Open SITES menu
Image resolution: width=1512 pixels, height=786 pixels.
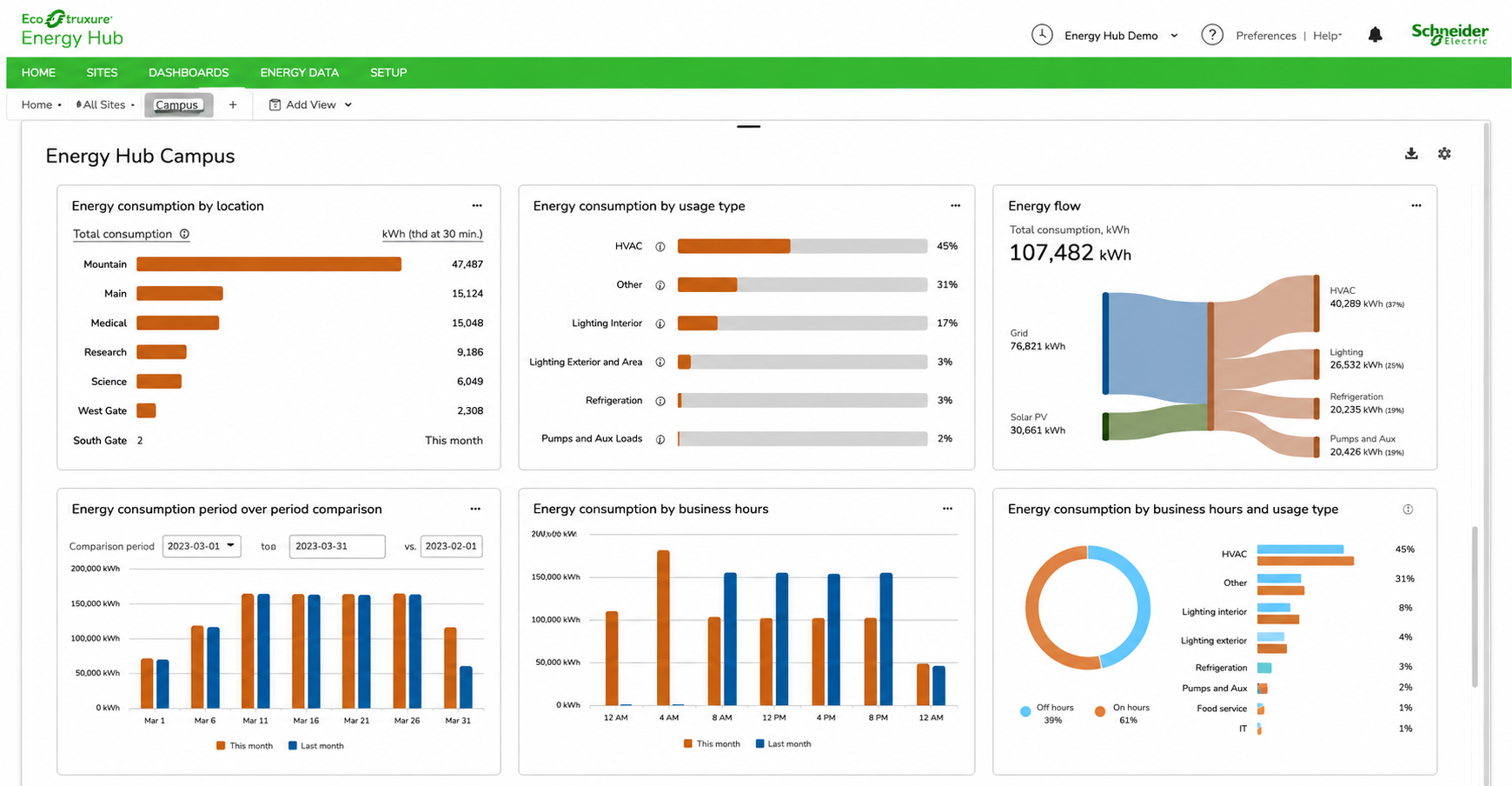[x=102, y=73]
